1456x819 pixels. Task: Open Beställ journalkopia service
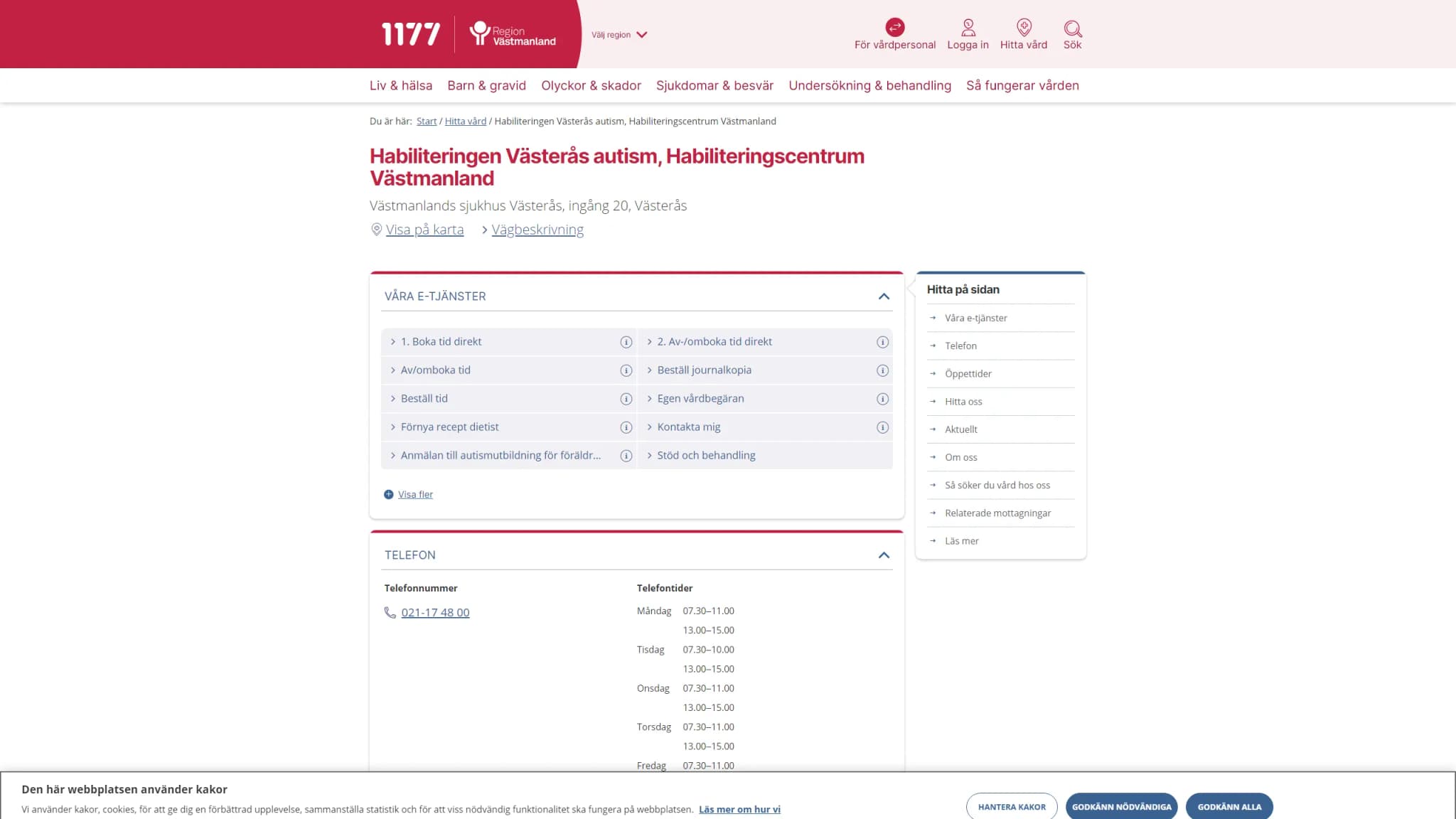[704, 370]
